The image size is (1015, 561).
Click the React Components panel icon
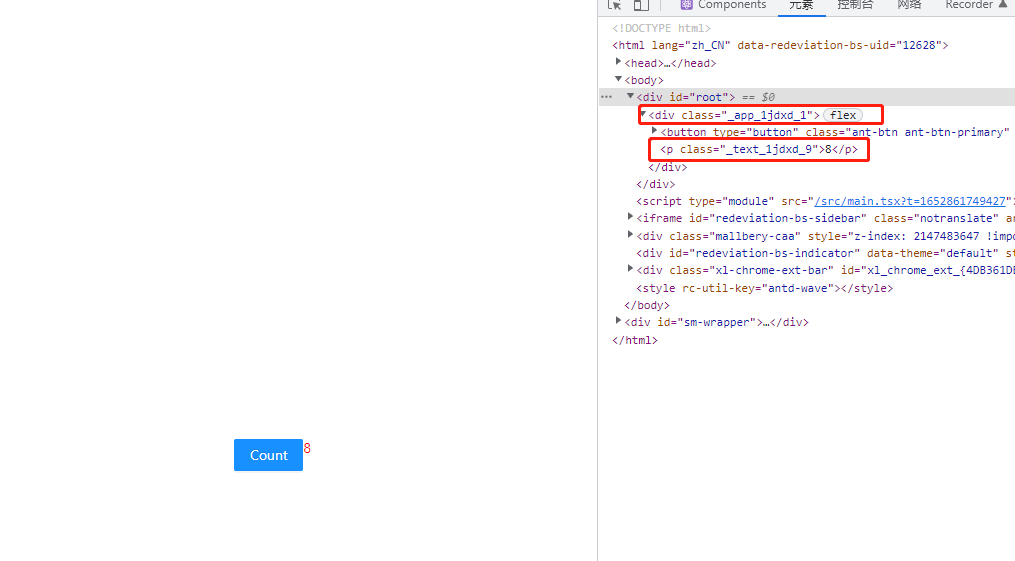[687, 5]
